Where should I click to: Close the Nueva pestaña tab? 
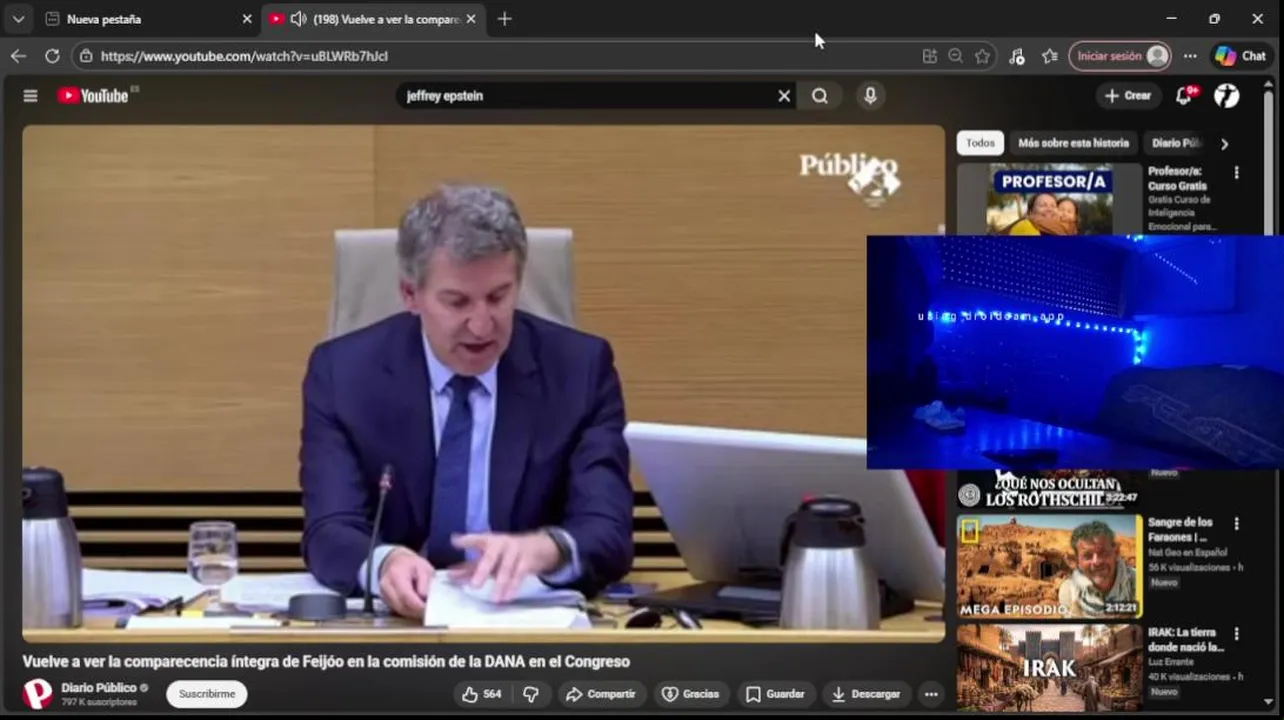[x=247, y=19]
